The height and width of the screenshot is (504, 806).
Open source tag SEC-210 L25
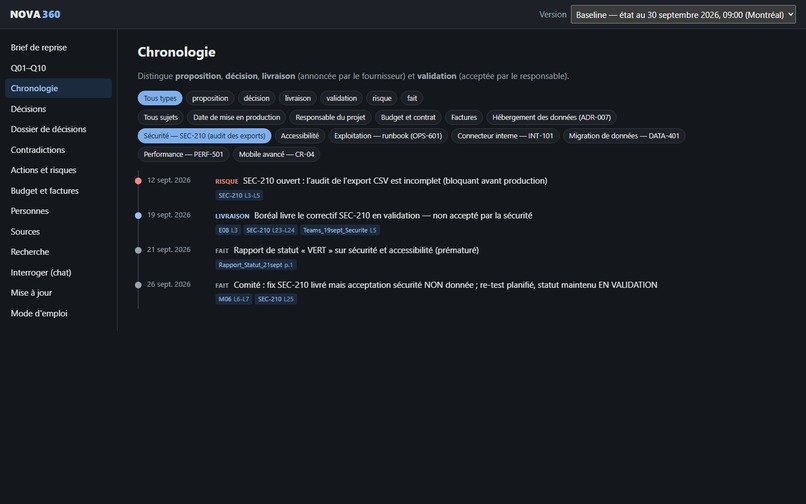[x=276, y=299]
